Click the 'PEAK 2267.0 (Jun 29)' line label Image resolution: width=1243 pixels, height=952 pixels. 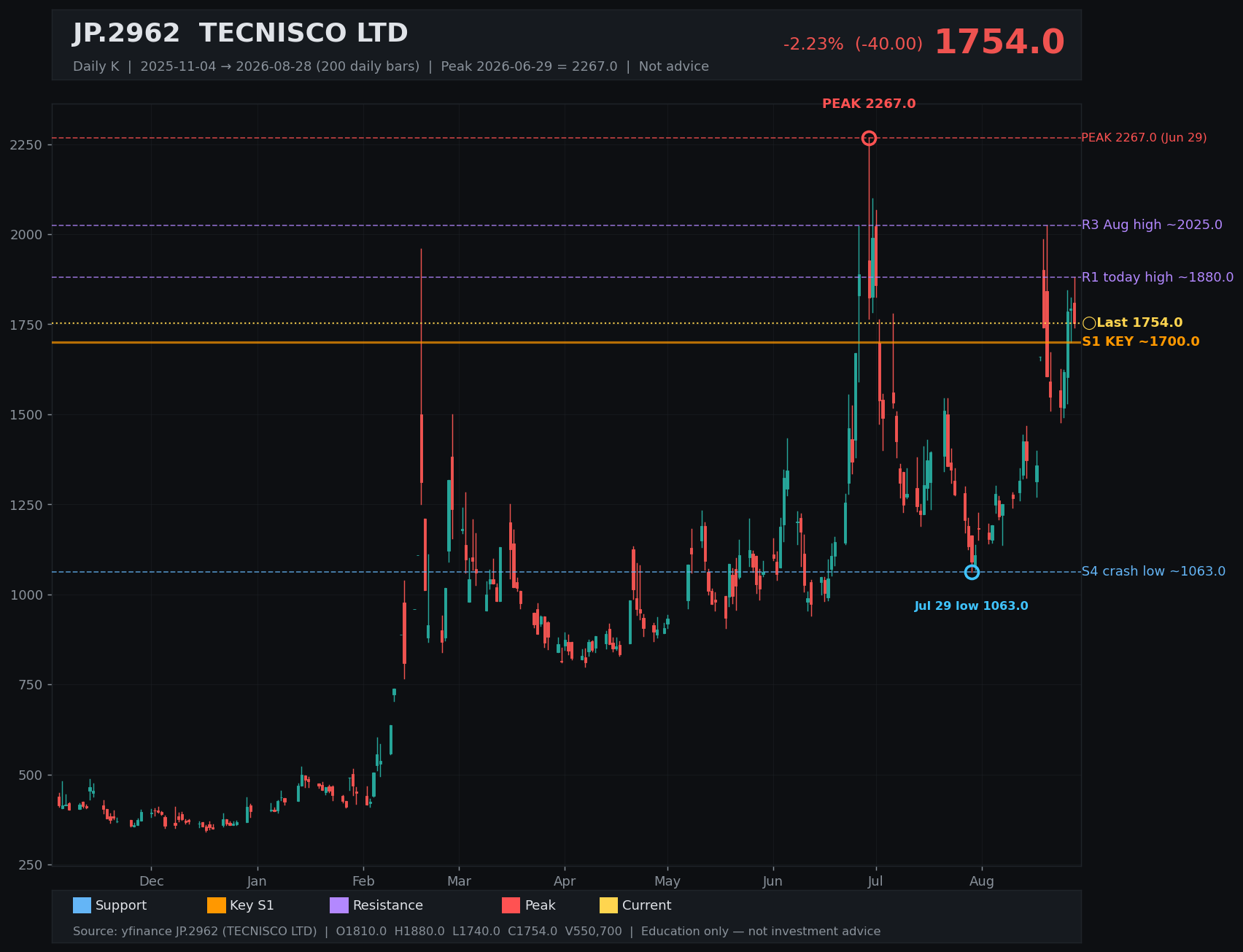click(x=1144, y=138)
